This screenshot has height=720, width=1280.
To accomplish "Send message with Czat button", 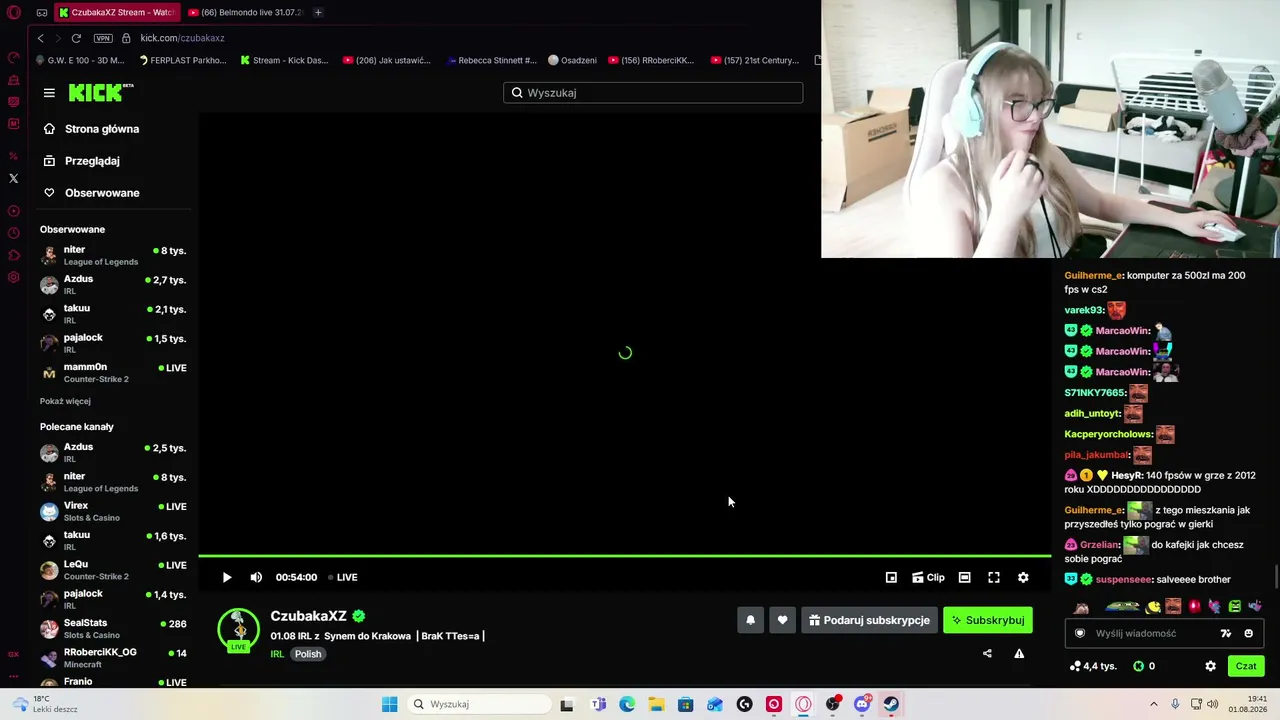I will pos(1246,666).
